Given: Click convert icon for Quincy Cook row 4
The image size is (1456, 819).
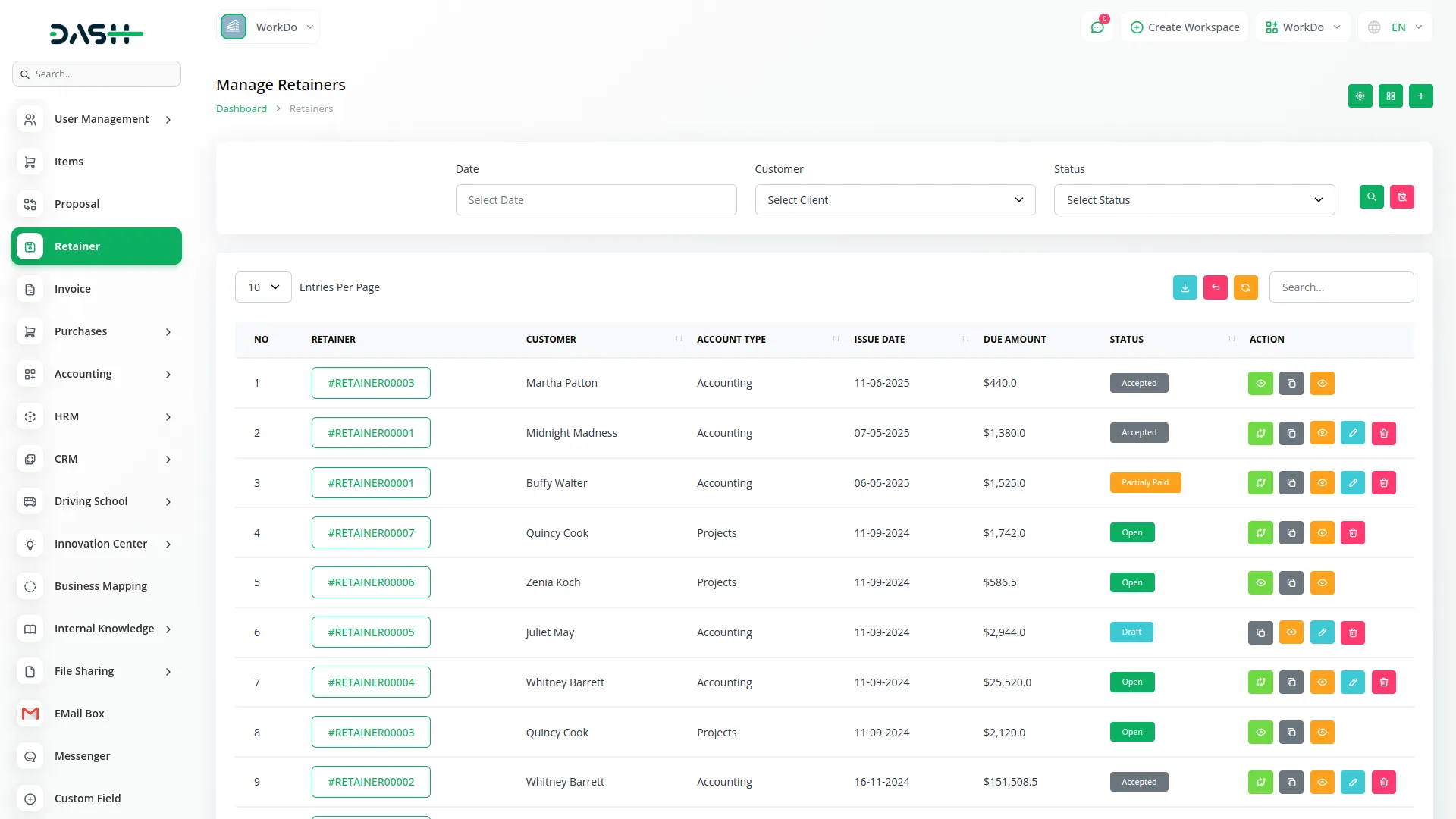Looking at the screenshot, I should (x=1260, y=533).
